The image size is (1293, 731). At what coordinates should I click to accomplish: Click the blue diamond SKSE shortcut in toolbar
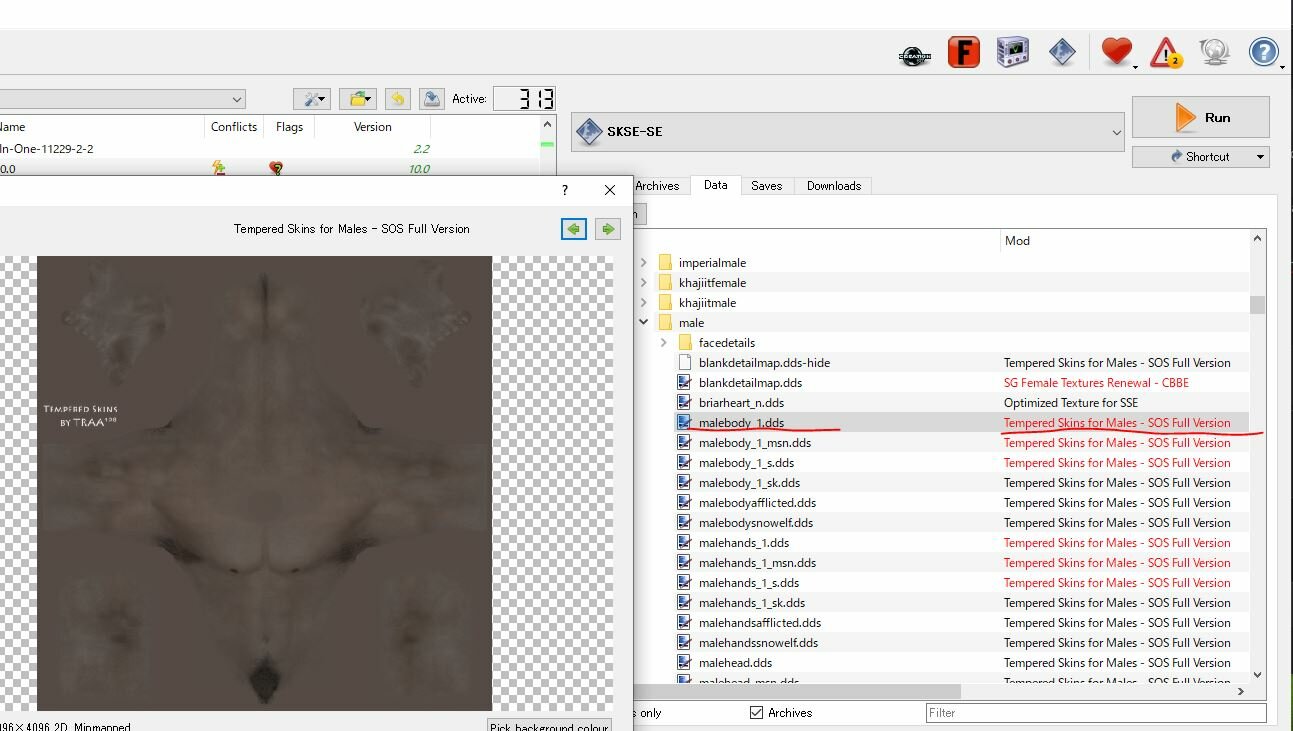(x=1062, y=52)
